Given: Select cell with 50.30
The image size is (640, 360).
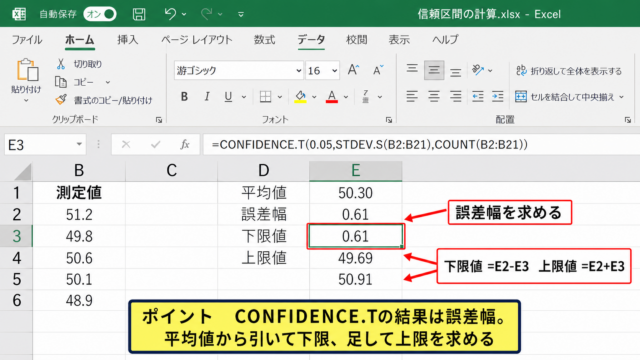Looking at the screenshot, I should tap(356, 193).
